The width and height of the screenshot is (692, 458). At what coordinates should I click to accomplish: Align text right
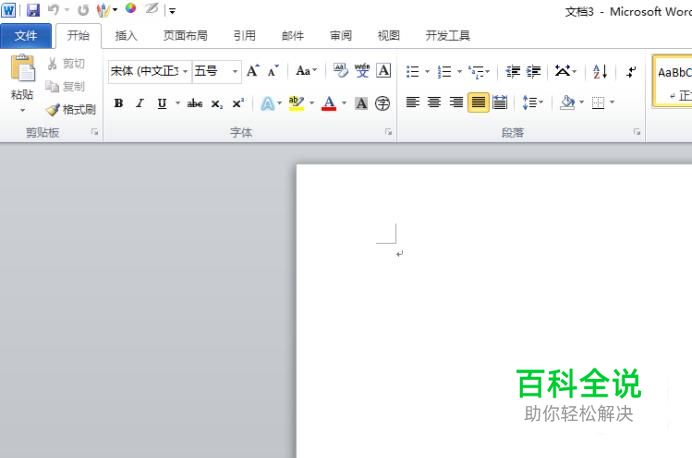point(456,103)
